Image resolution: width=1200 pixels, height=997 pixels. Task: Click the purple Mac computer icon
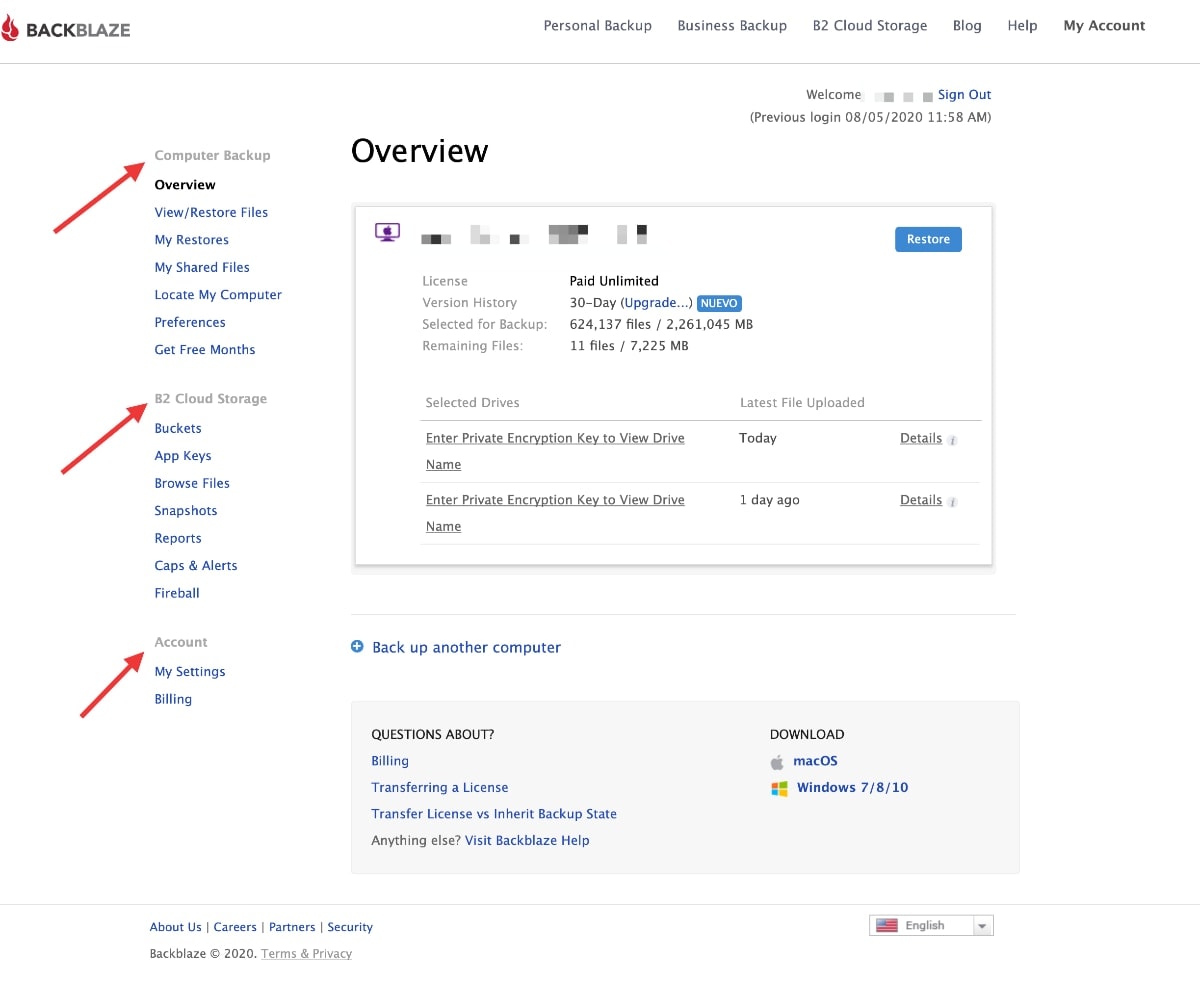[387, 233]
